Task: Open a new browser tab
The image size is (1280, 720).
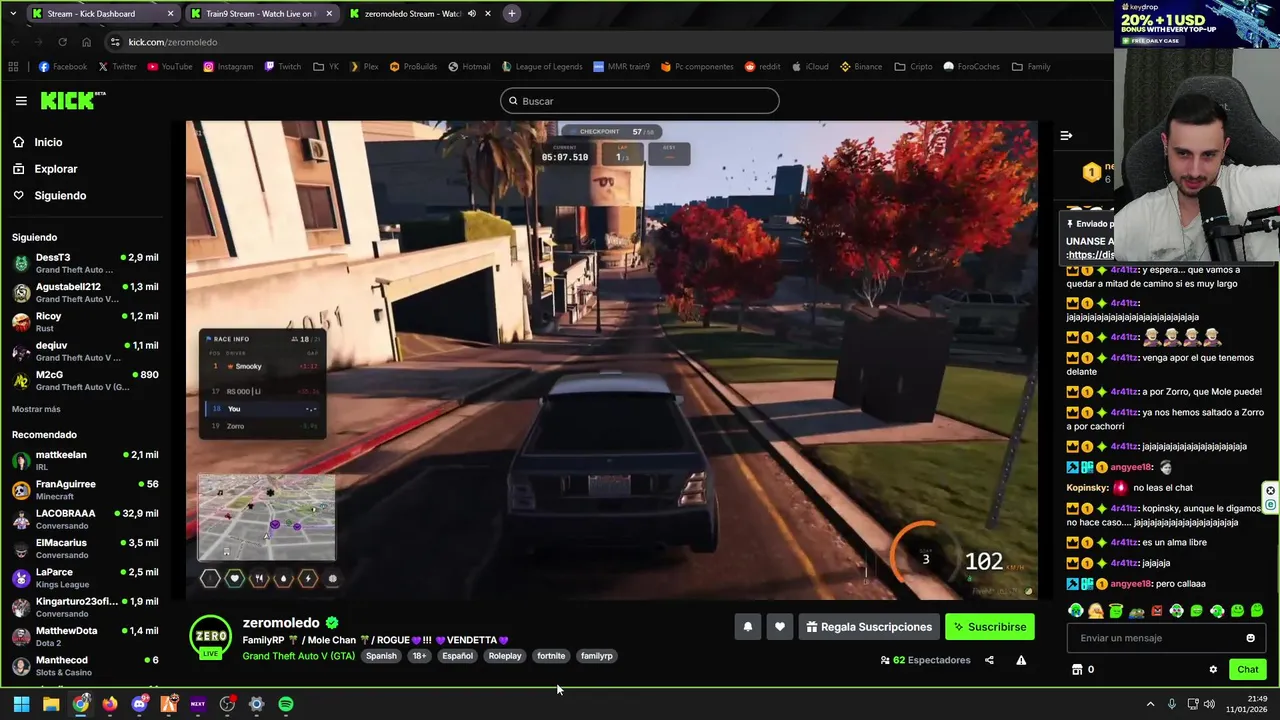Action: tap(512, 14)
